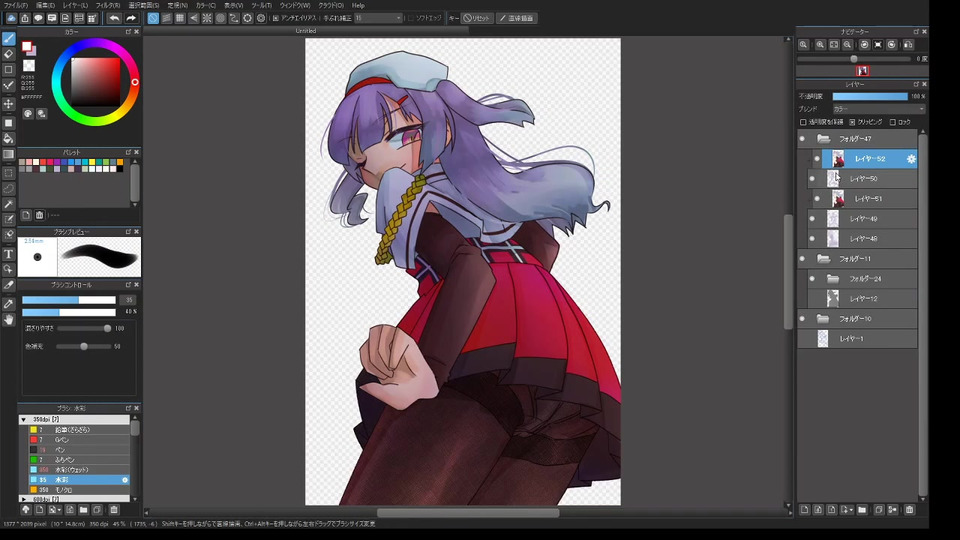This screenshot has width=960, height=540.
Task: Enable the parallel lines snap guide
Action: coord(167,18)
